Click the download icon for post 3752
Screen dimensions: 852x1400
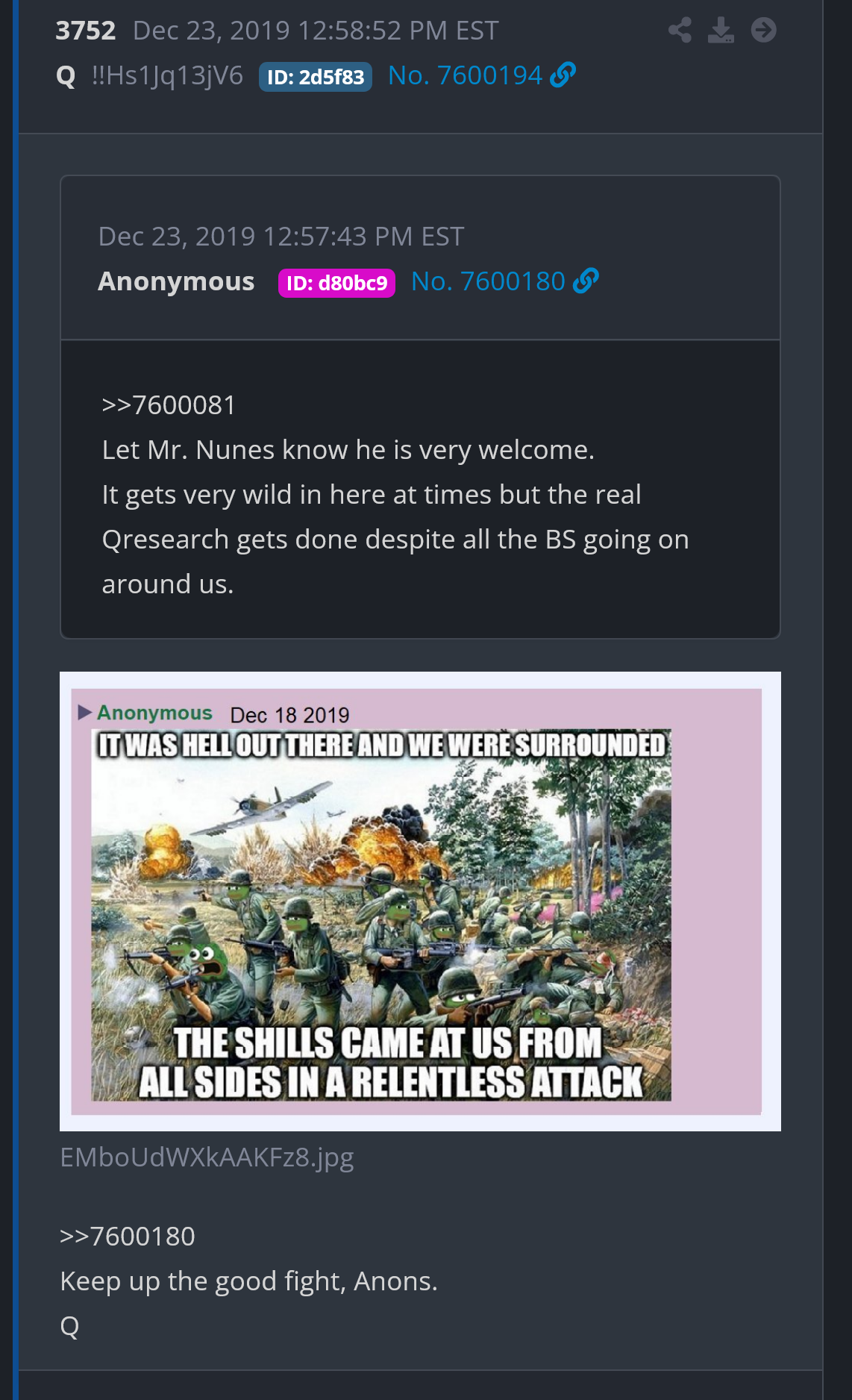[721, 31]
